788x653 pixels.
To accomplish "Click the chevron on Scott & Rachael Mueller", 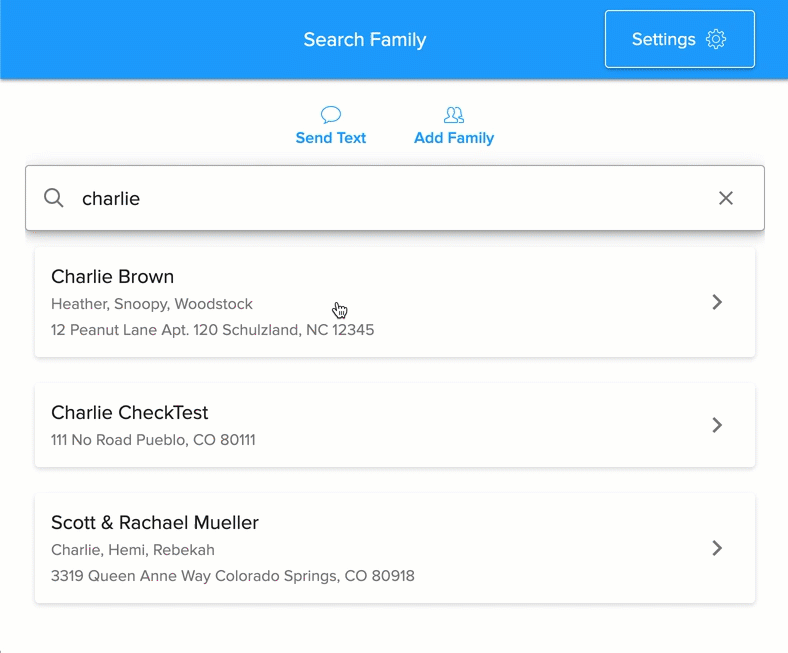I will 717,548.
